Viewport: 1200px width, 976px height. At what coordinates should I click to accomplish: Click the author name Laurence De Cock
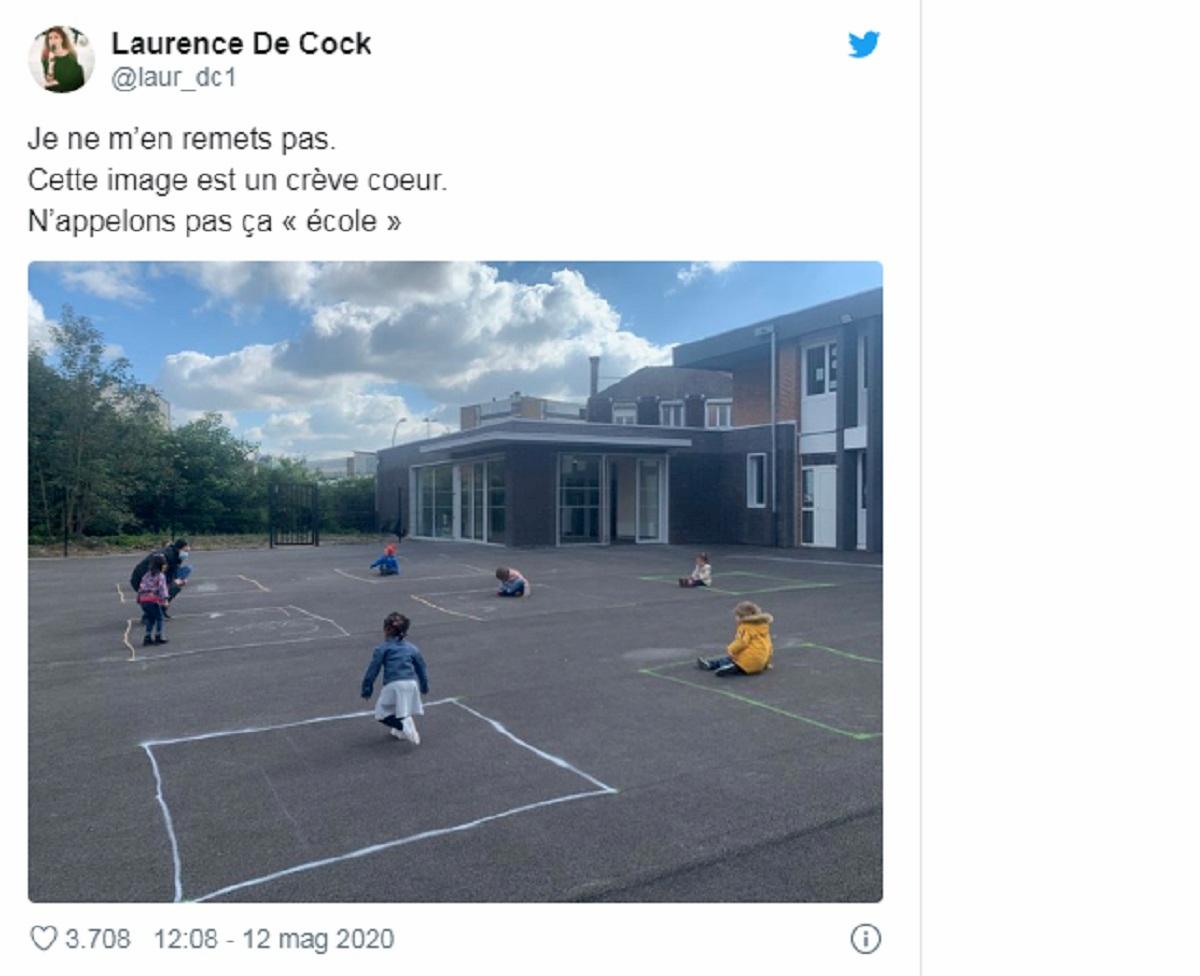(241, 44)
